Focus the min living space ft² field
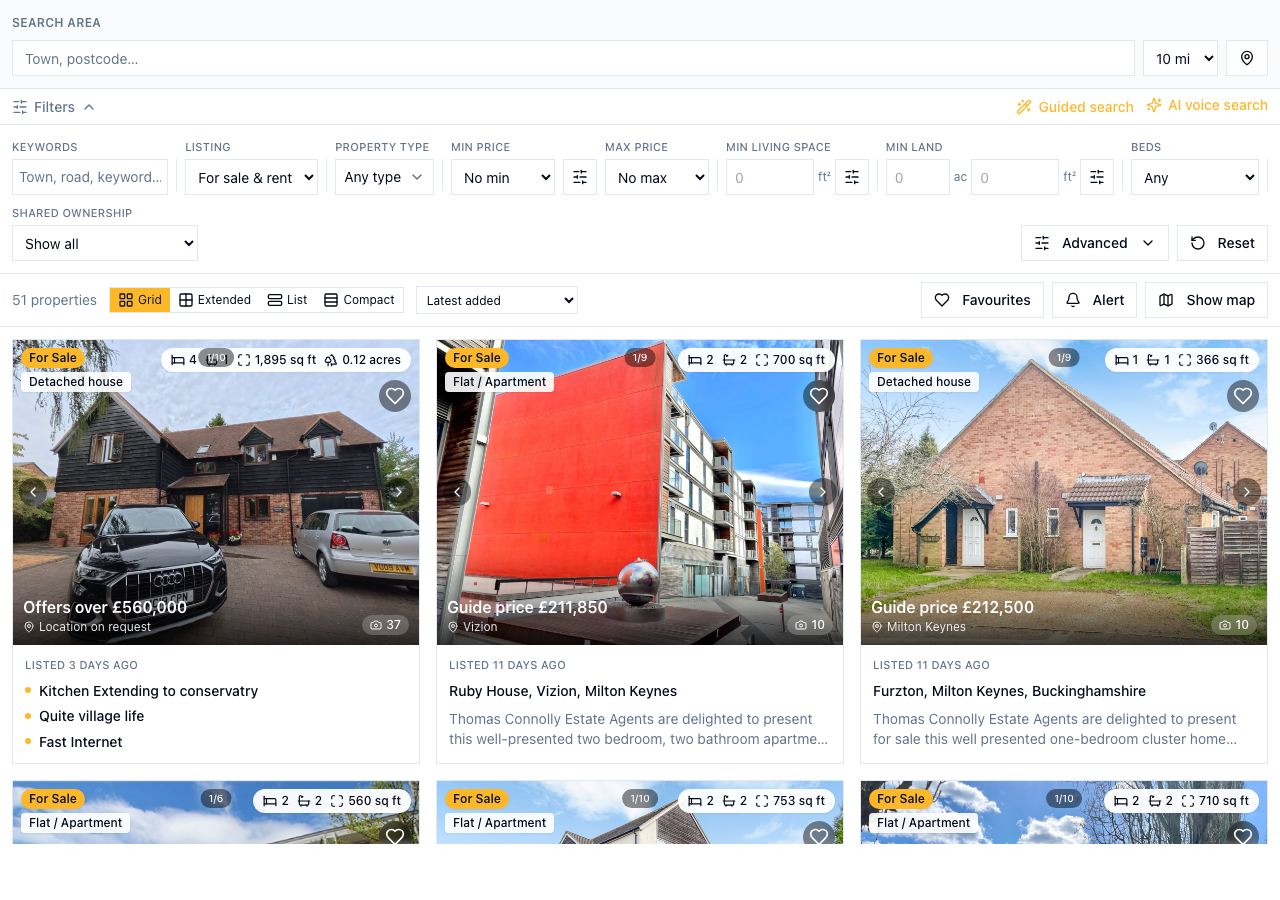 (x=770, y=177)
